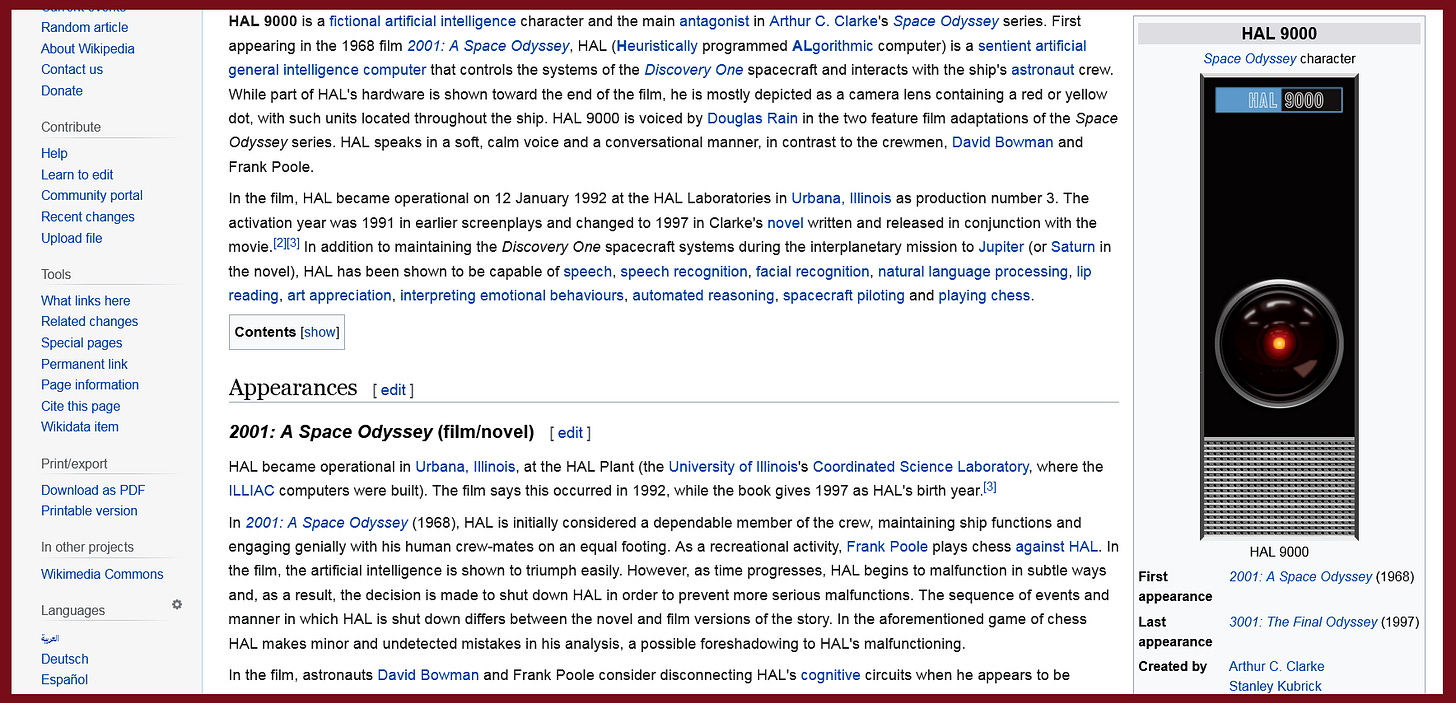This screenshot has width=1456, height=703.
Task: Open Coordinated Science Laboratory link
Action: pyautogui.click(x=920, y=466)
